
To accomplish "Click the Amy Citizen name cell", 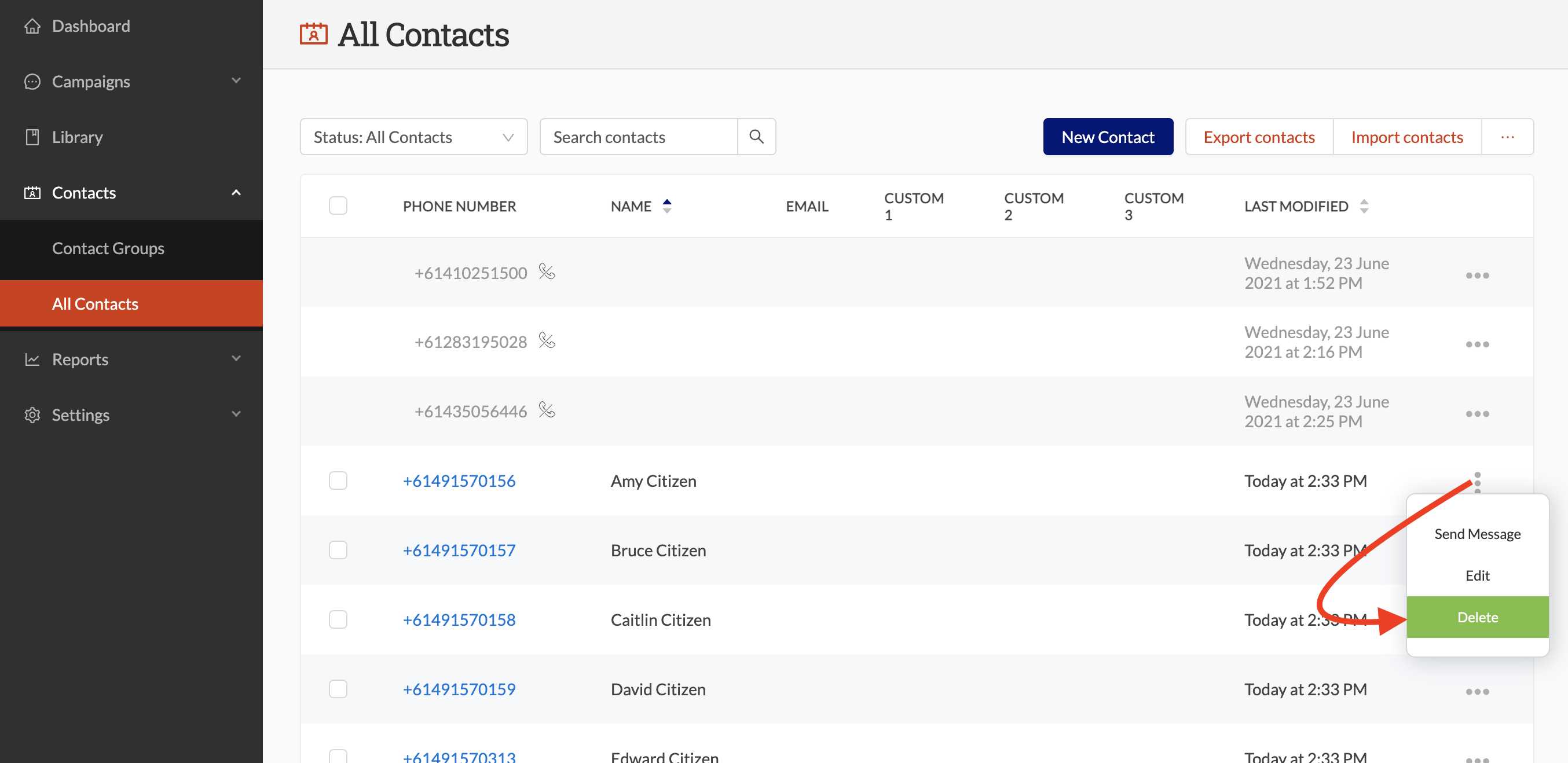I will 653,480.
